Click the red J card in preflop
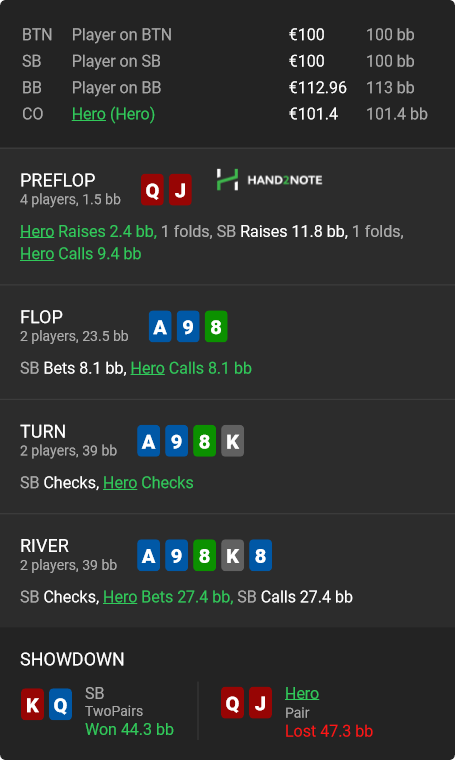 (x=180, y=190)
